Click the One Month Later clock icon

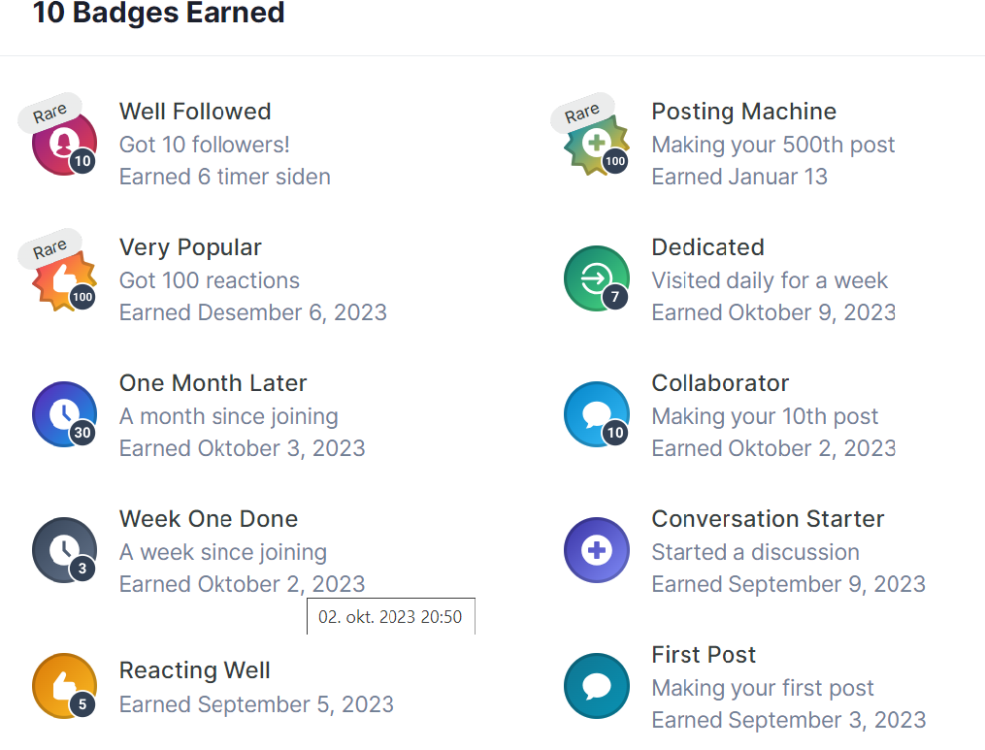(x=64, y=415)
